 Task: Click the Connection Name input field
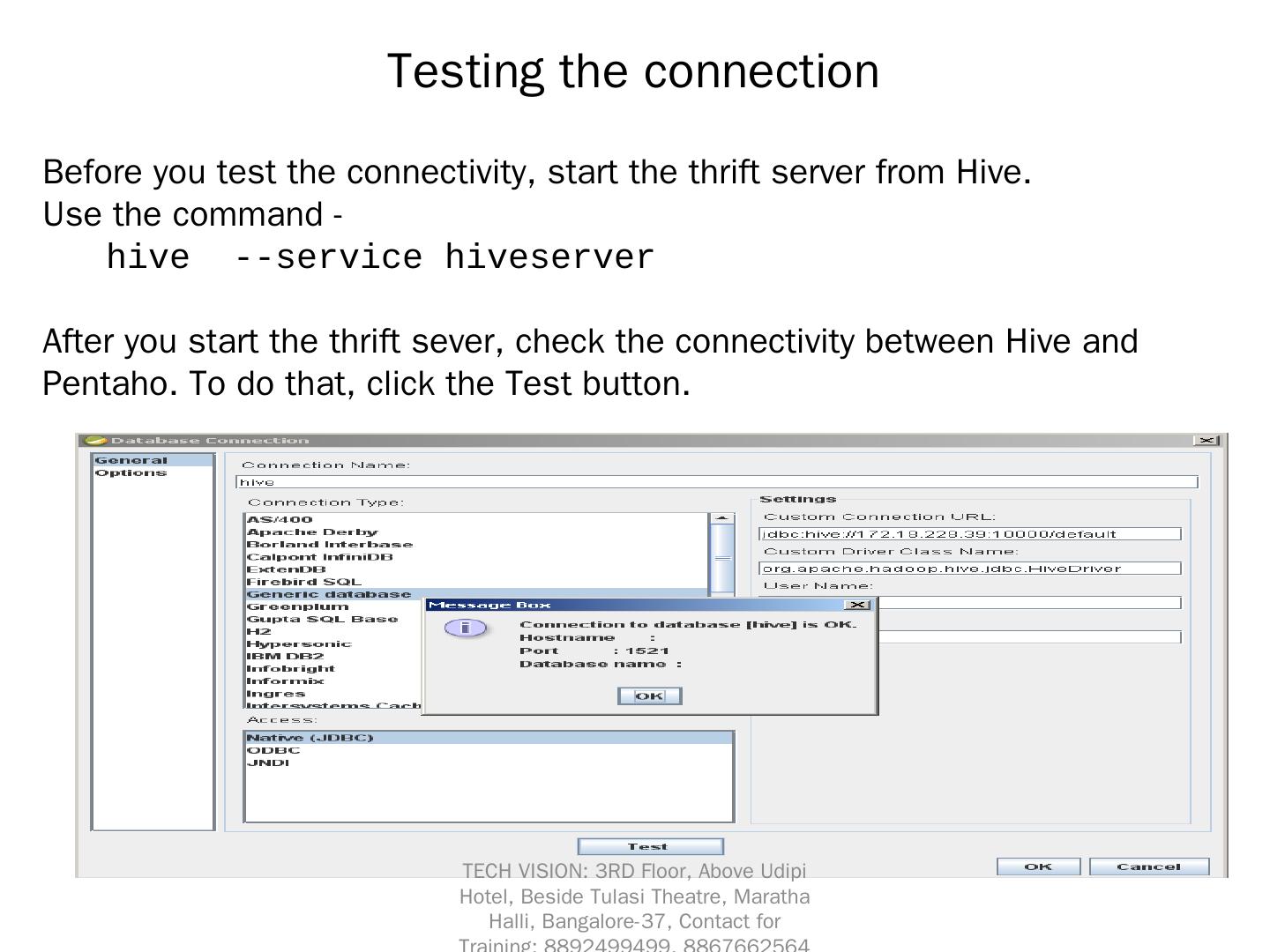point(716,482)
